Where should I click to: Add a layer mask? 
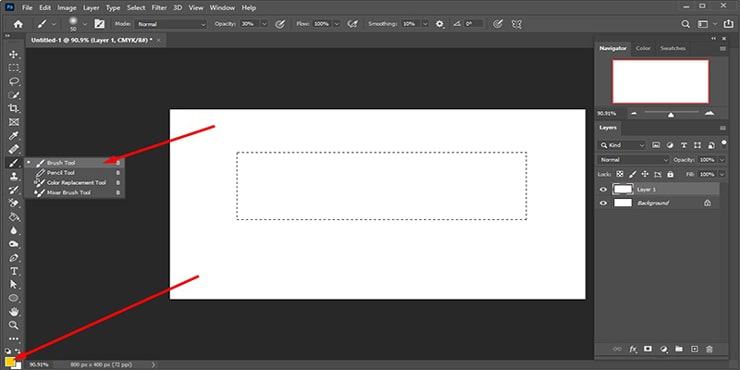(648, 349)
